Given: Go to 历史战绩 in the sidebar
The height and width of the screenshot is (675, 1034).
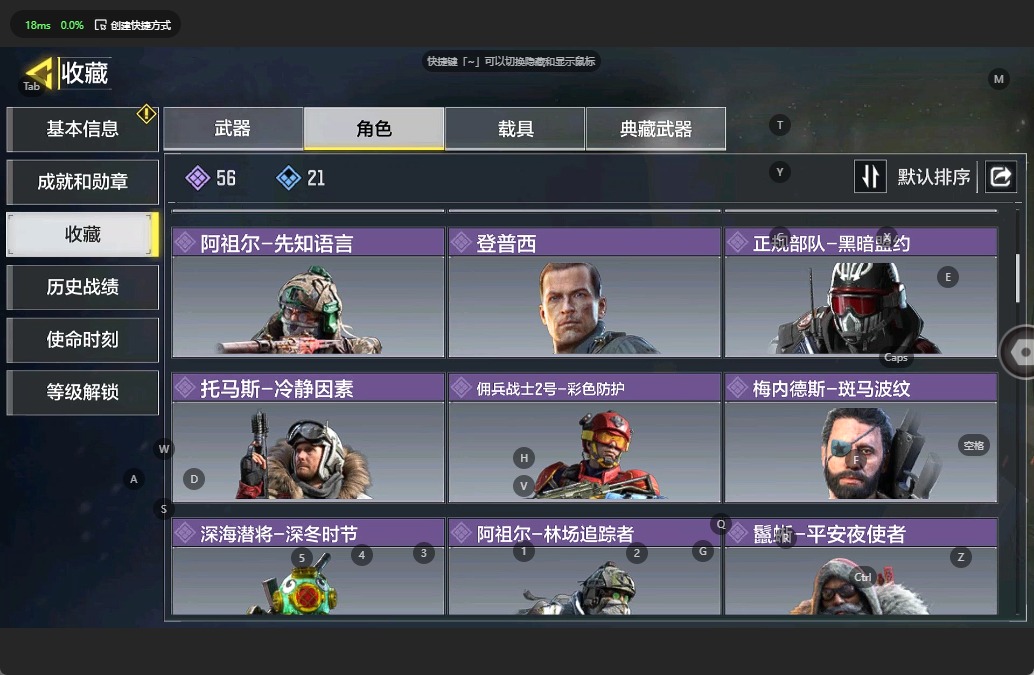Looking at the screenshot, I should (82, 287).
